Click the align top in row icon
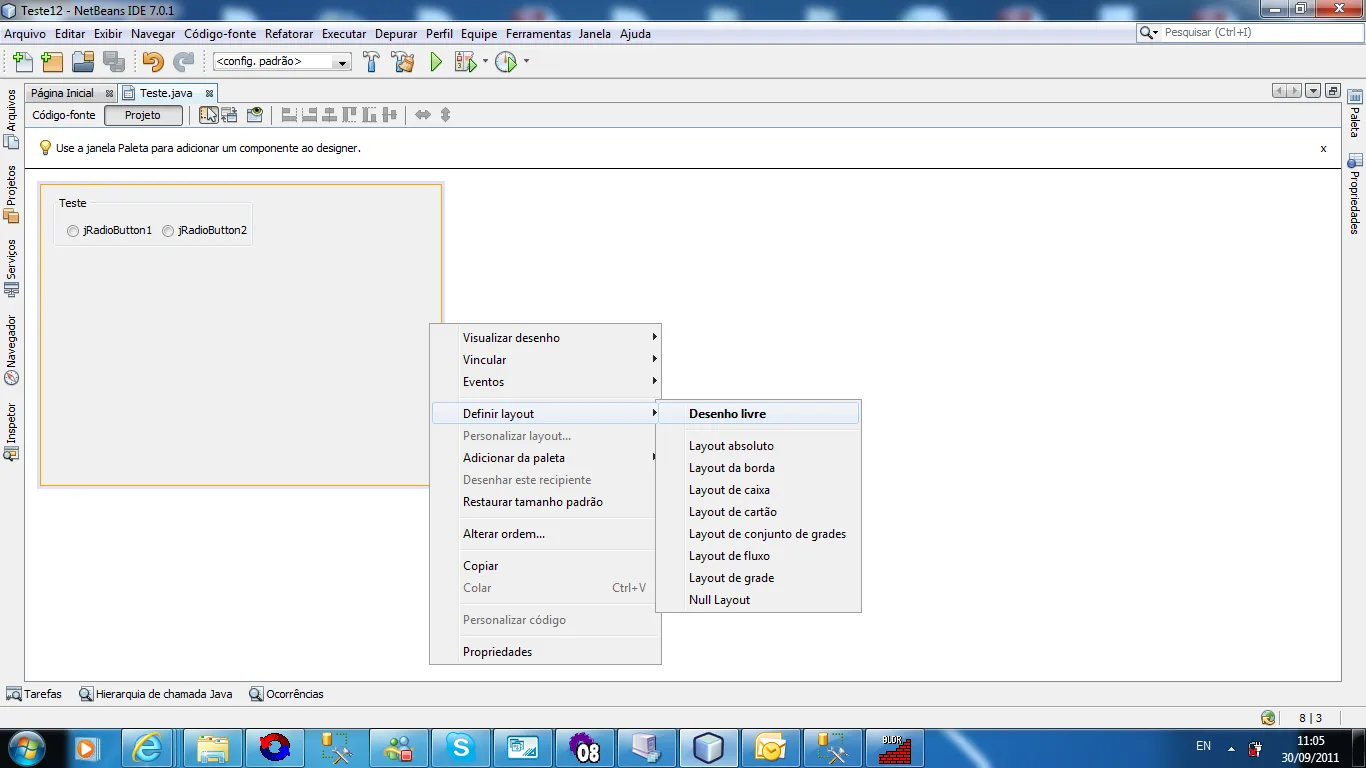Viewport: 1366px width, 768px height. point(349,115)
